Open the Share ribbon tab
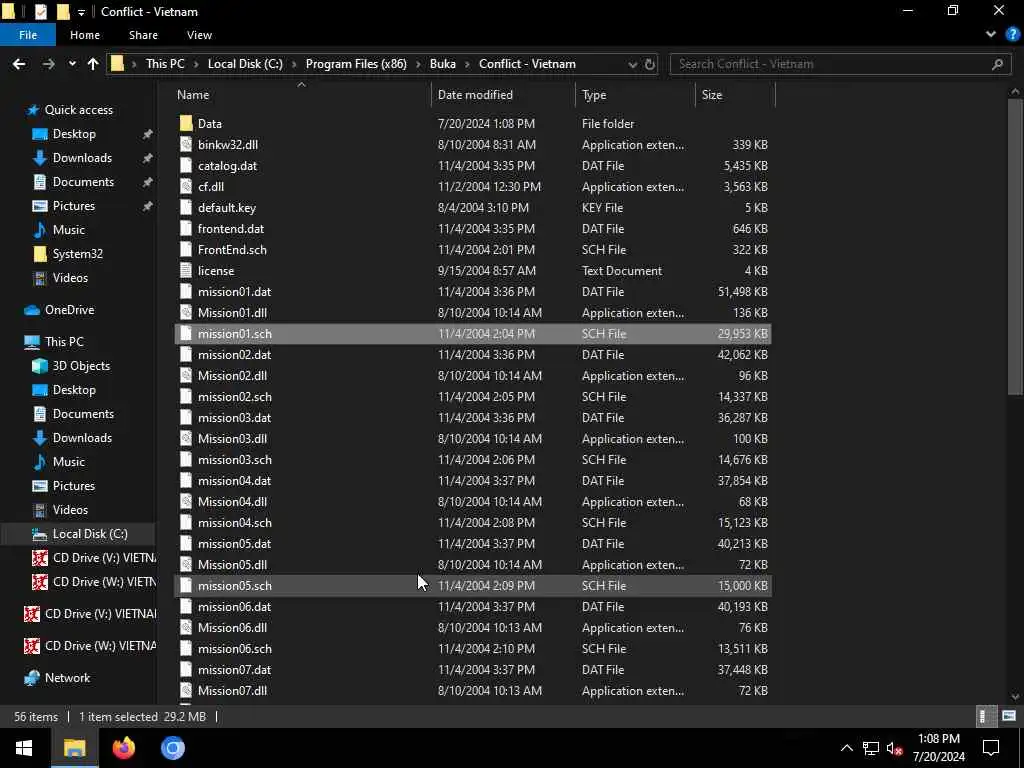The image size is (1024, 768). click(143, 35)
